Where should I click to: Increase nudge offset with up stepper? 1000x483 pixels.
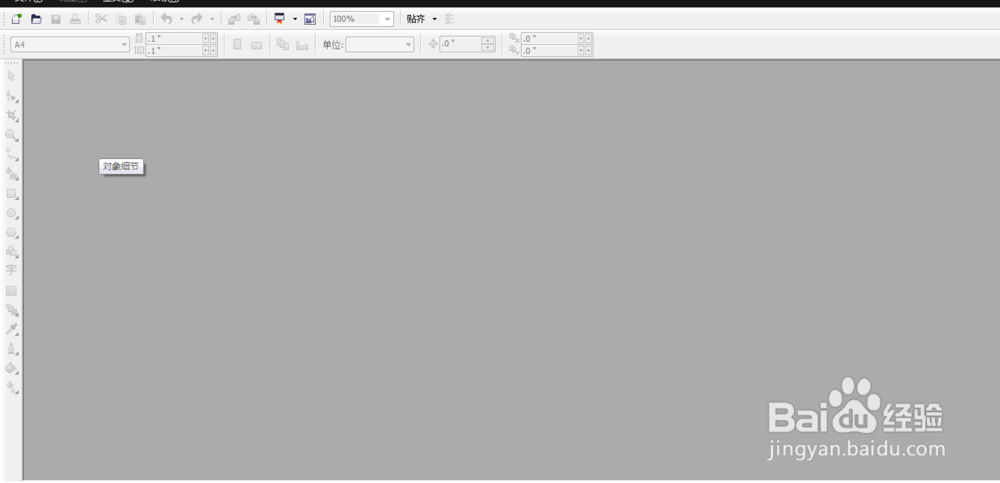coord(488,41)
